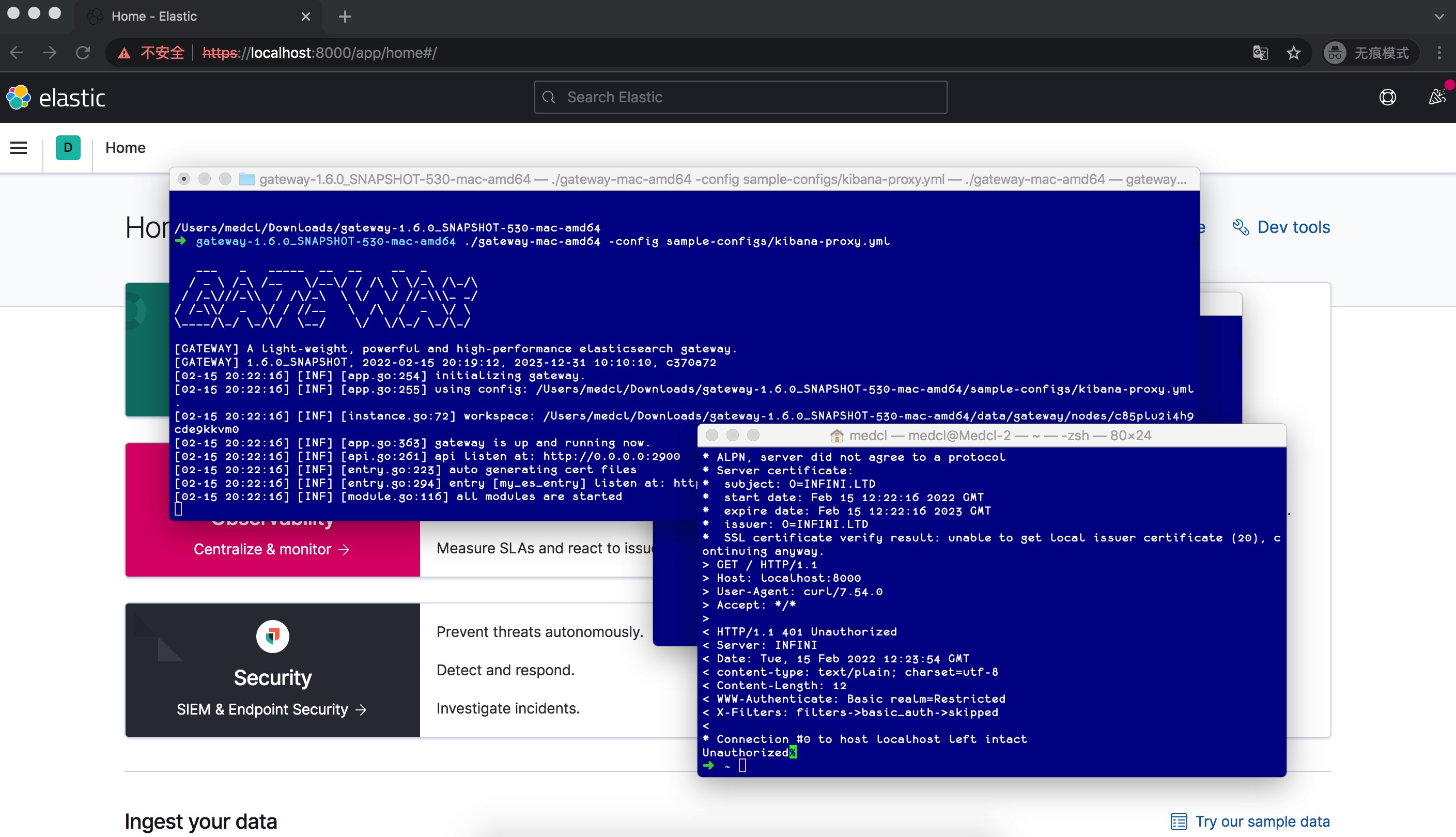Click the sample data table icon
Viewport: 1456px width, 837px height.
point(1179,822)
